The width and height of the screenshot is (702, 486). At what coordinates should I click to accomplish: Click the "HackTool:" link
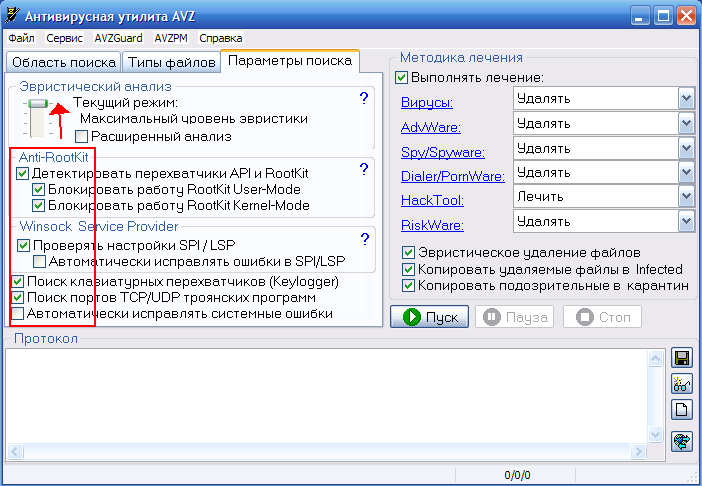coord(432,200)
